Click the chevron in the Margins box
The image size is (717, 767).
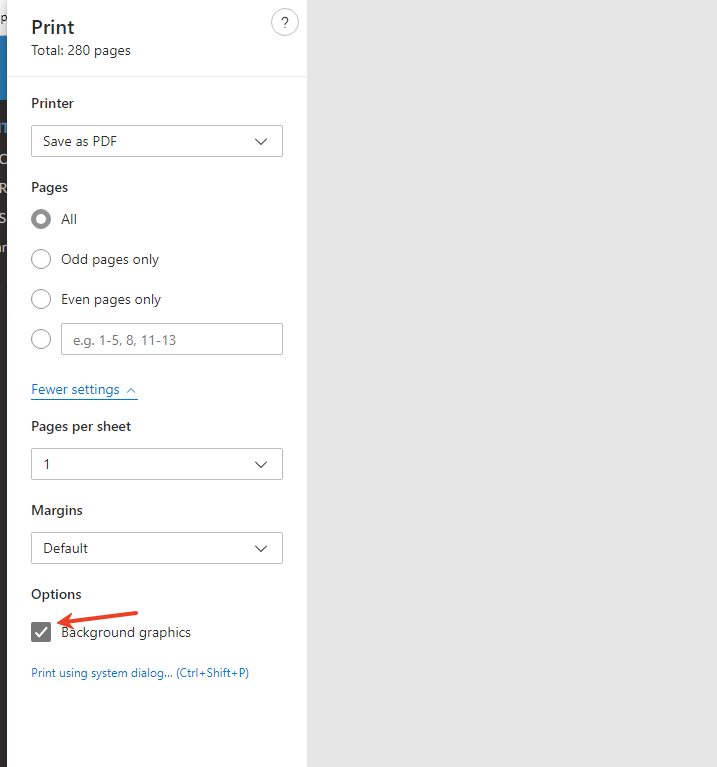point(261,548)
